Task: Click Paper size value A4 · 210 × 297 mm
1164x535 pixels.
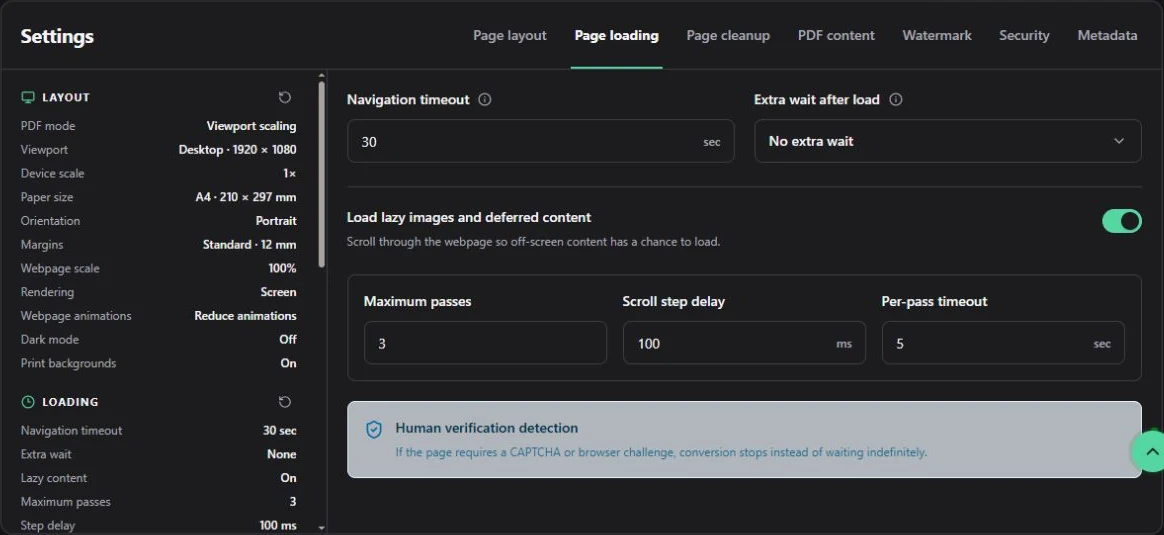Action: click(246, 197)
